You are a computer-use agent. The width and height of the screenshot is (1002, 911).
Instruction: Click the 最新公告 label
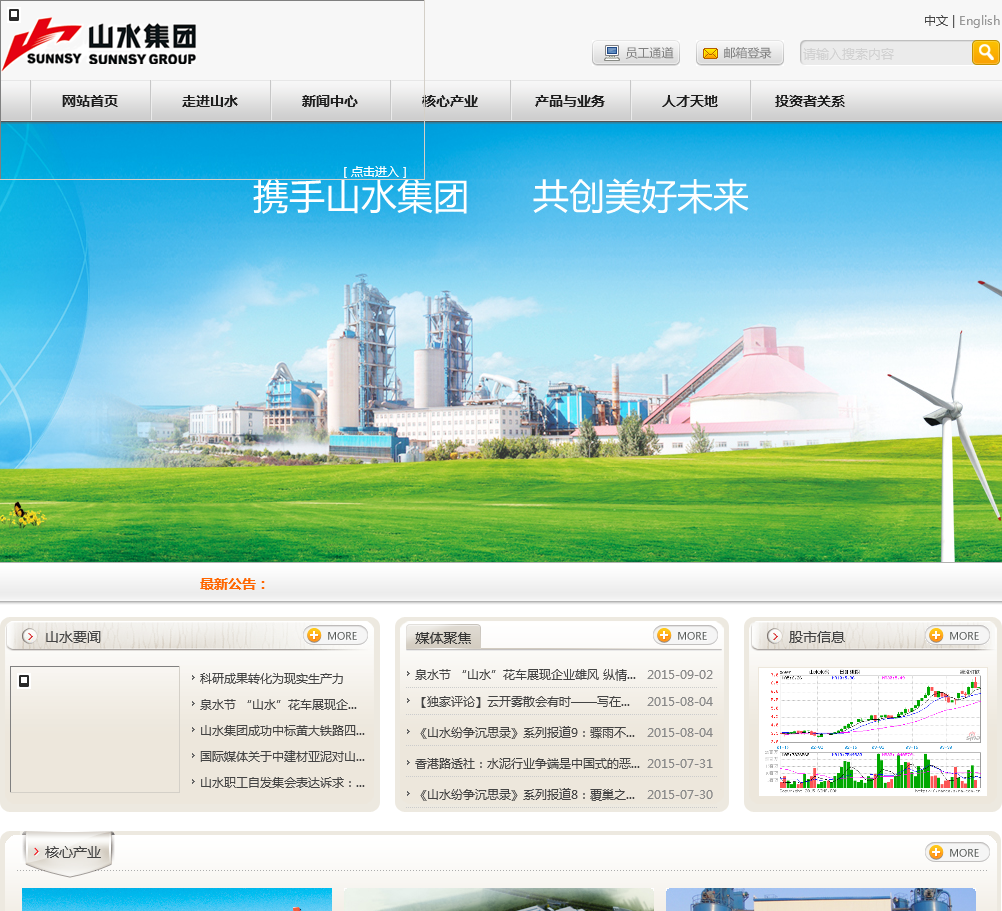(233, 584)
